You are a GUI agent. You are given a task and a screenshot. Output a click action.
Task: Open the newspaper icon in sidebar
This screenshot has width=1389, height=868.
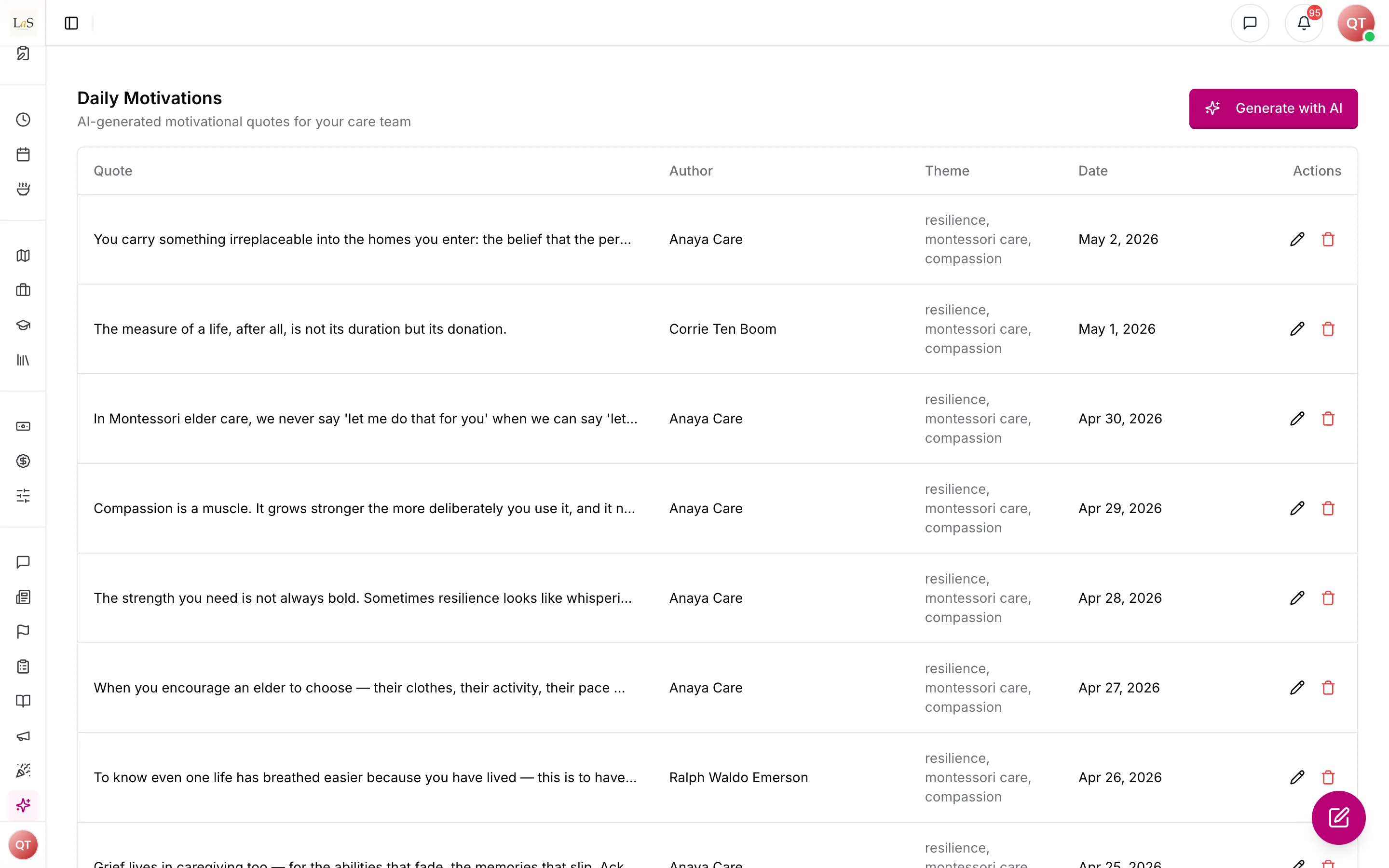(23, 597)
